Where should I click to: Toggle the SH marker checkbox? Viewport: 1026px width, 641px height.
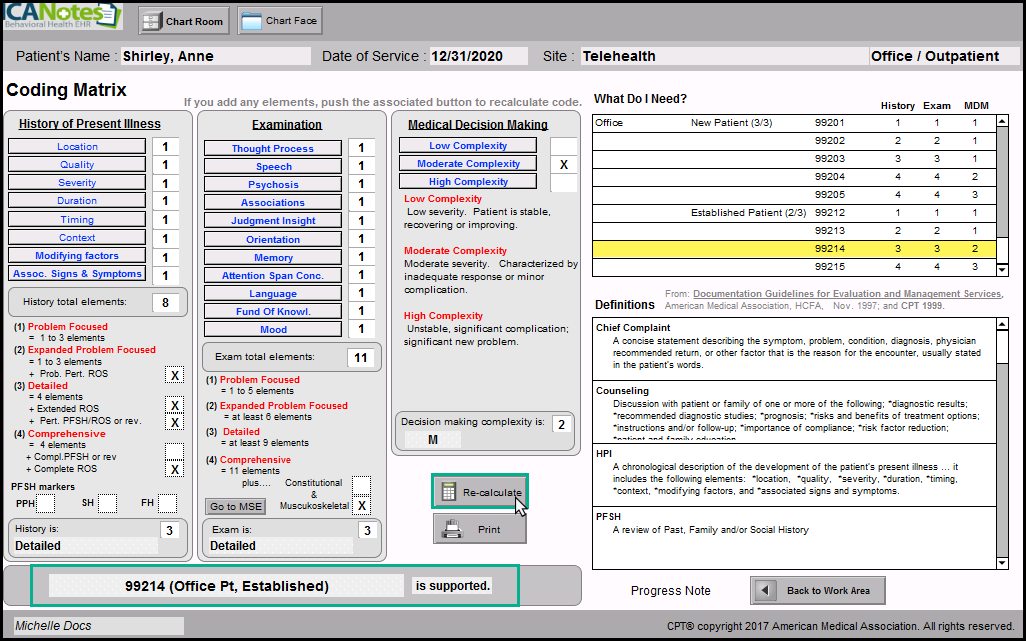(108, 503)
